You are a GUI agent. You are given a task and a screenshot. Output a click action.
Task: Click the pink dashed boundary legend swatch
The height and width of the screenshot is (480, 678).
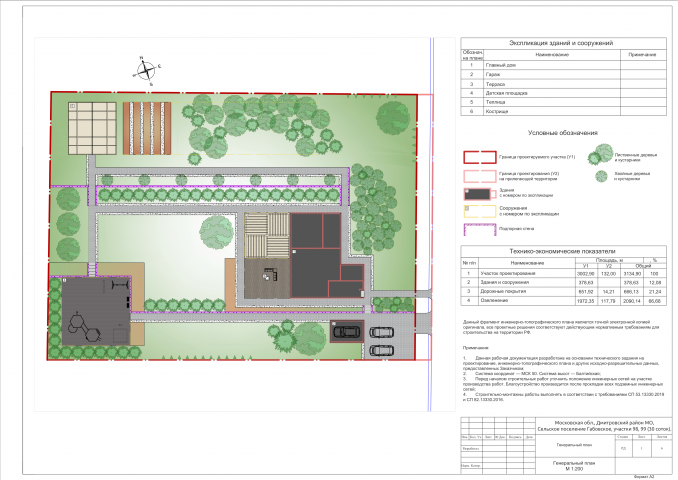(x=480, y=176)
